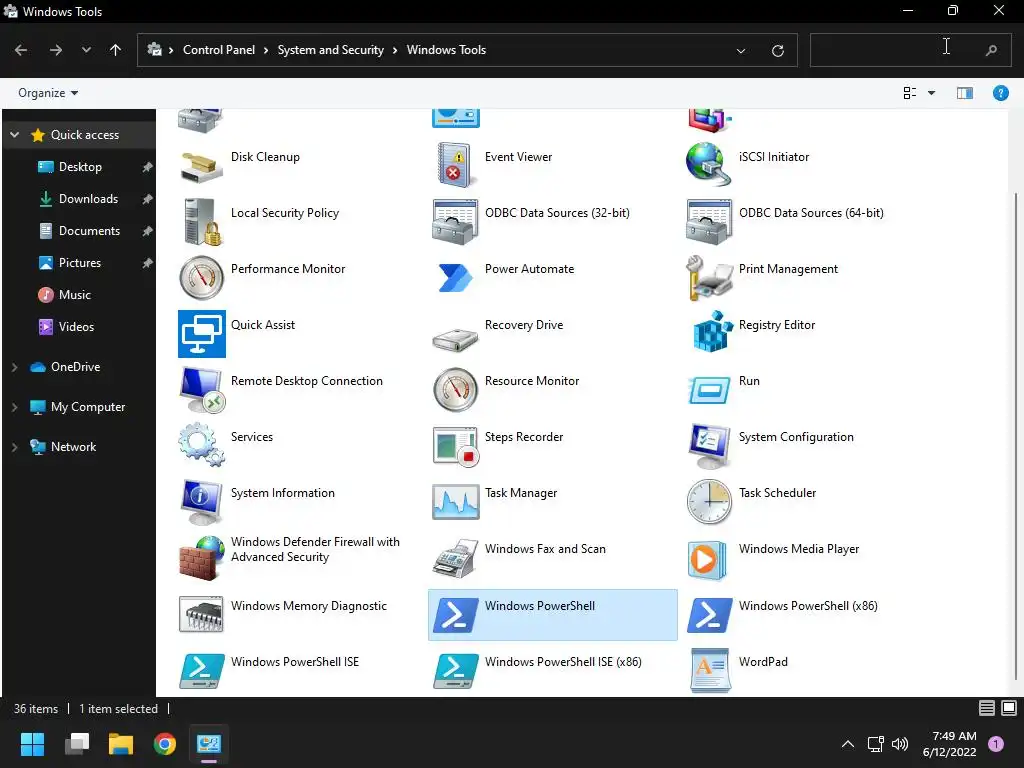The height and width of the screenshot is (768, 1024).
Task: Launch Google Chrome from the taskbar
Action: (x=165, y=744)
